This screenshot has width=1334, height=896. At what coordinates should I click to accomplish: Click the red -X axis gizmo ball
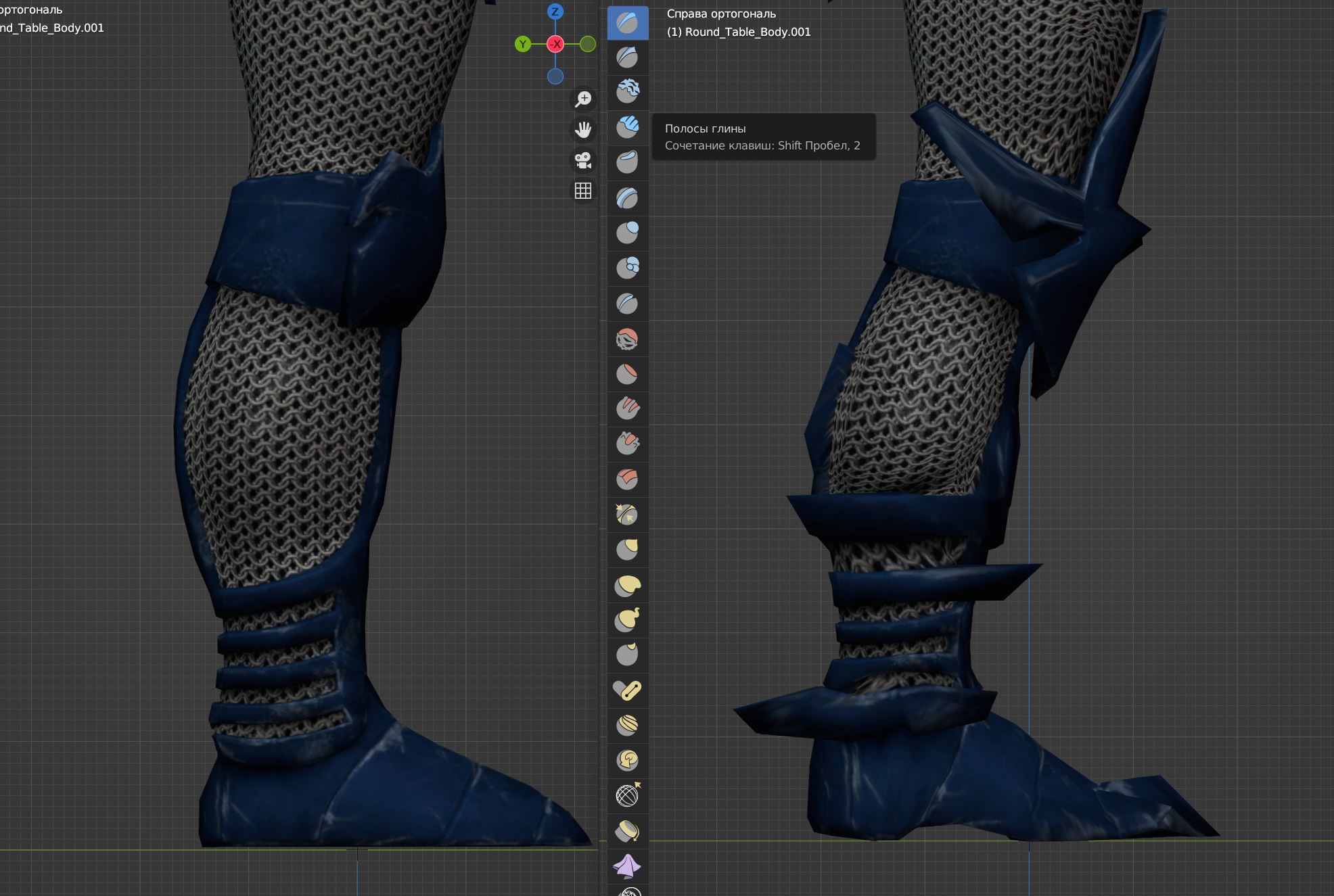(555, 44)
